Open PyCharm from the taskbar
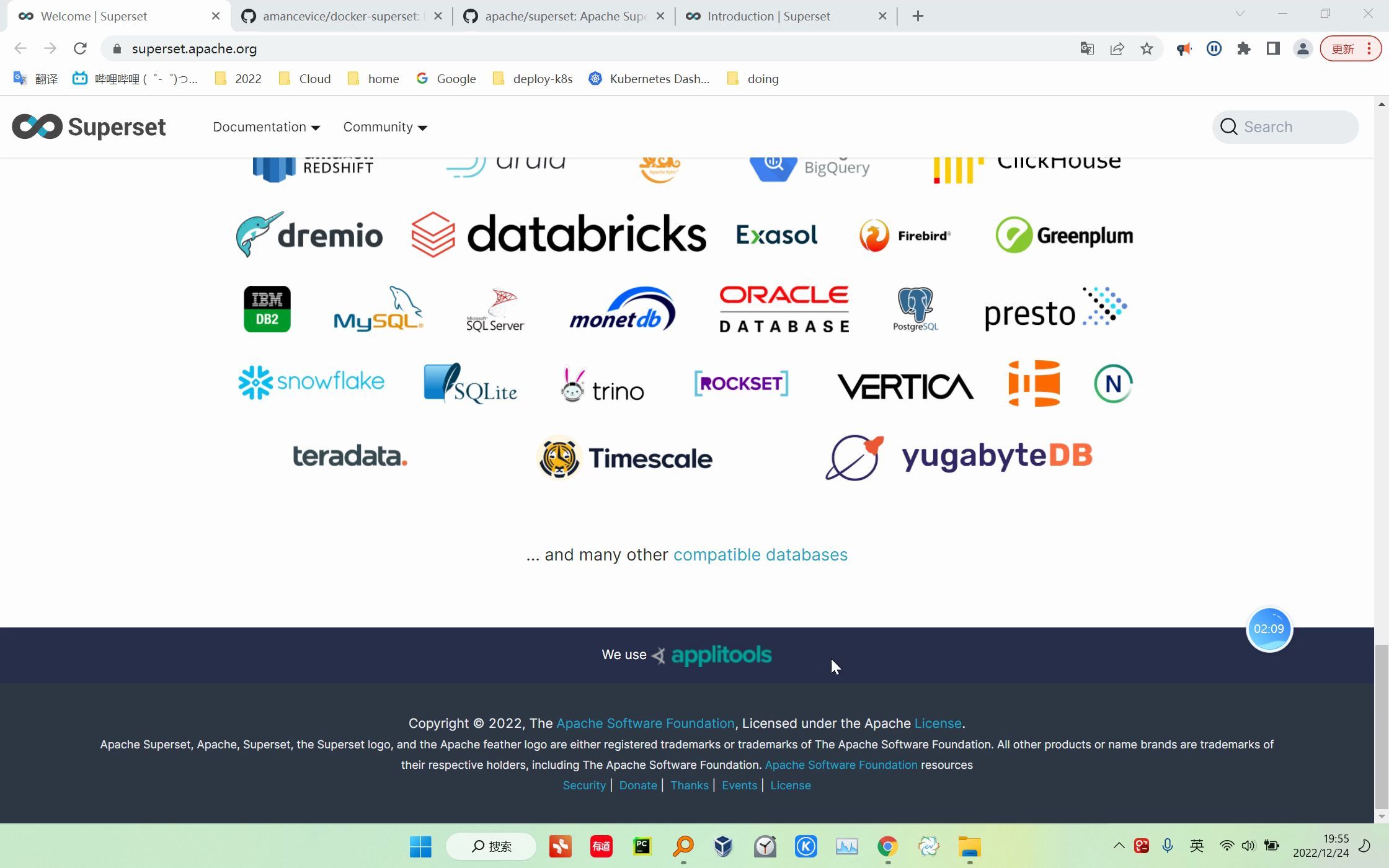Viewport: 1389px width, 868px height. (x=642, y=846)
